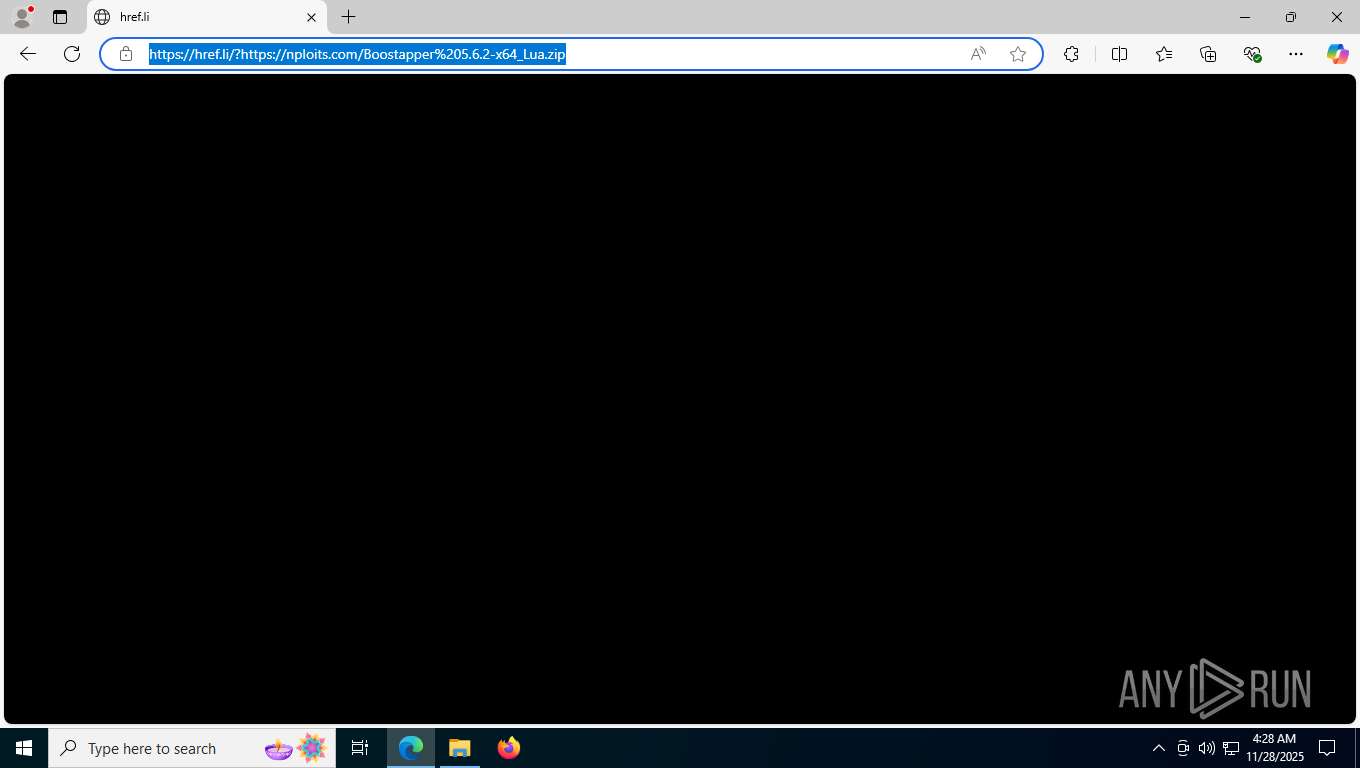This screenshot has width=1360, height=768.
Task: Close the href.li tab
Action: coord(311,17)
